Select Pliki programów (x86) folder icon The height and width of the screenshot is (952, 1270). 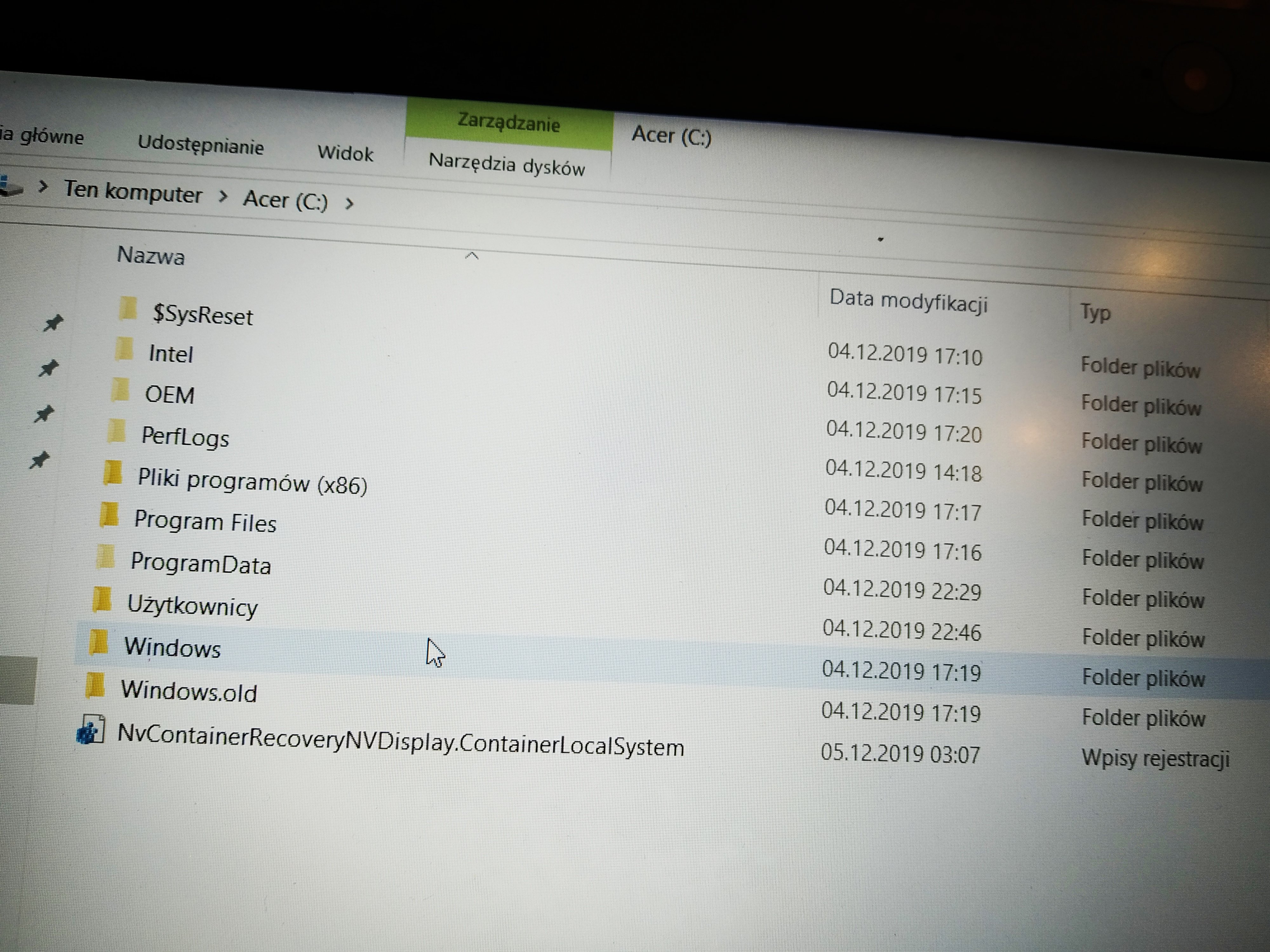(112, 473)
